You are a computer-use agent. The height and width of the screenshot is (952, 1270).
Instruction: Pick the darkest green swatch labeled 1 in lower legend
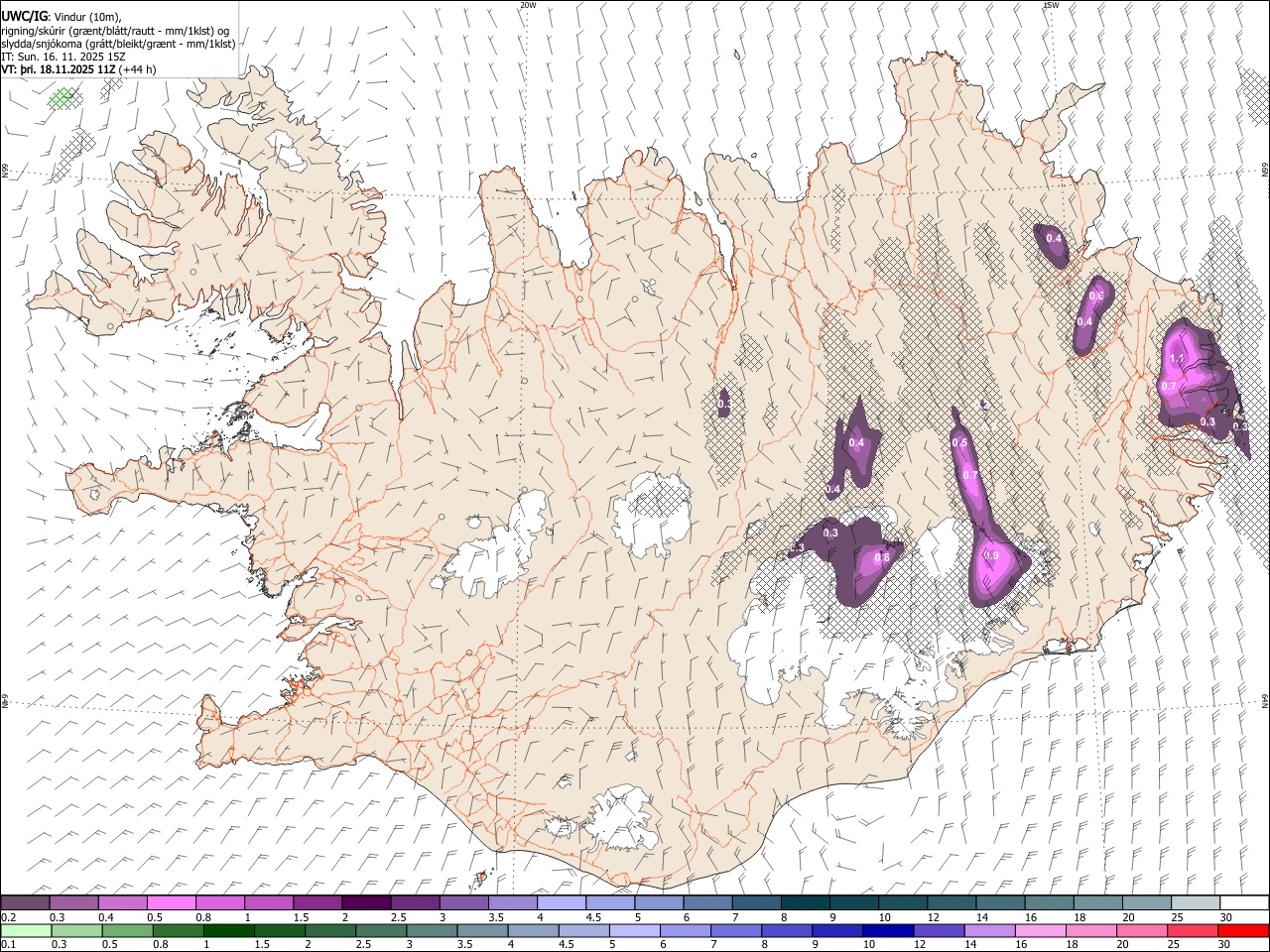click(229, 931)
